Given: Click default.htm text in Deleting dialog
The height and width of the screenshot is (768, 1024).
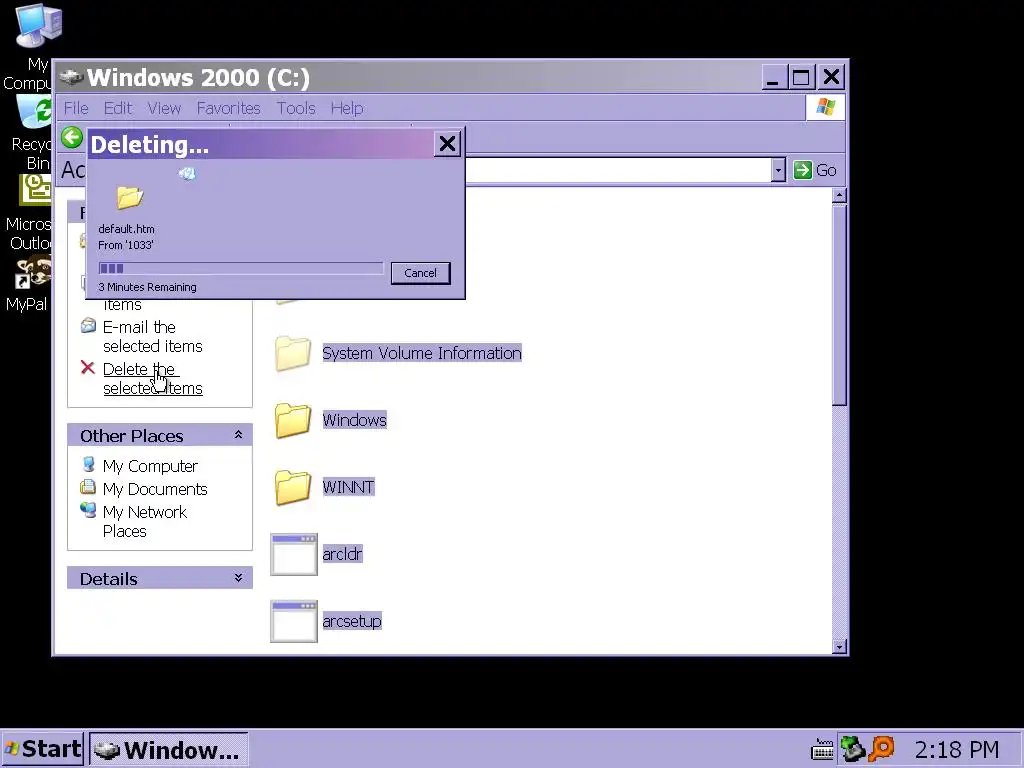Looking at the screenshot, I should coord(126,229).
